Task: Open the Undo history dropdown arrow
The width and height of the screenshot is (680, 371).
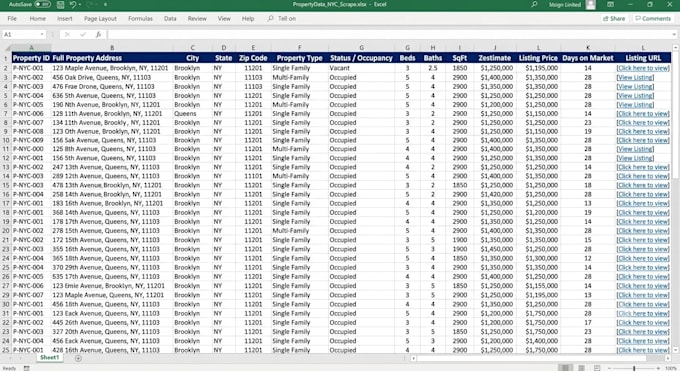Action: pyautogui.click(x=80, y=5)
